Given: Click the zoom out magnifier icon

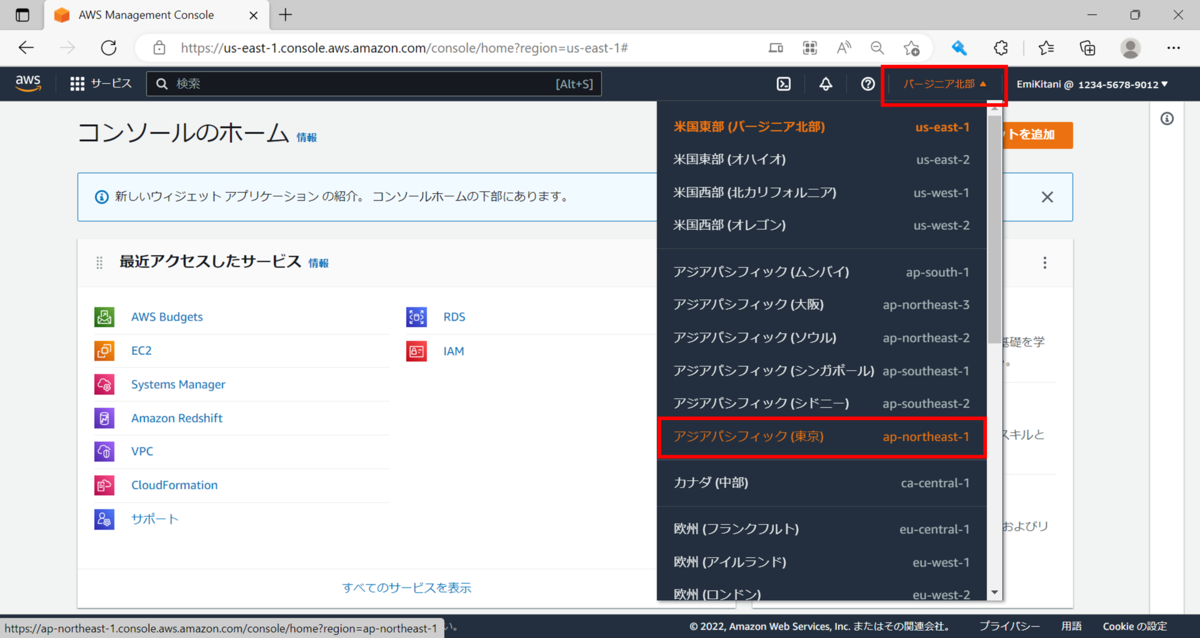Looking at the screenshot, I should coord(877,48).
